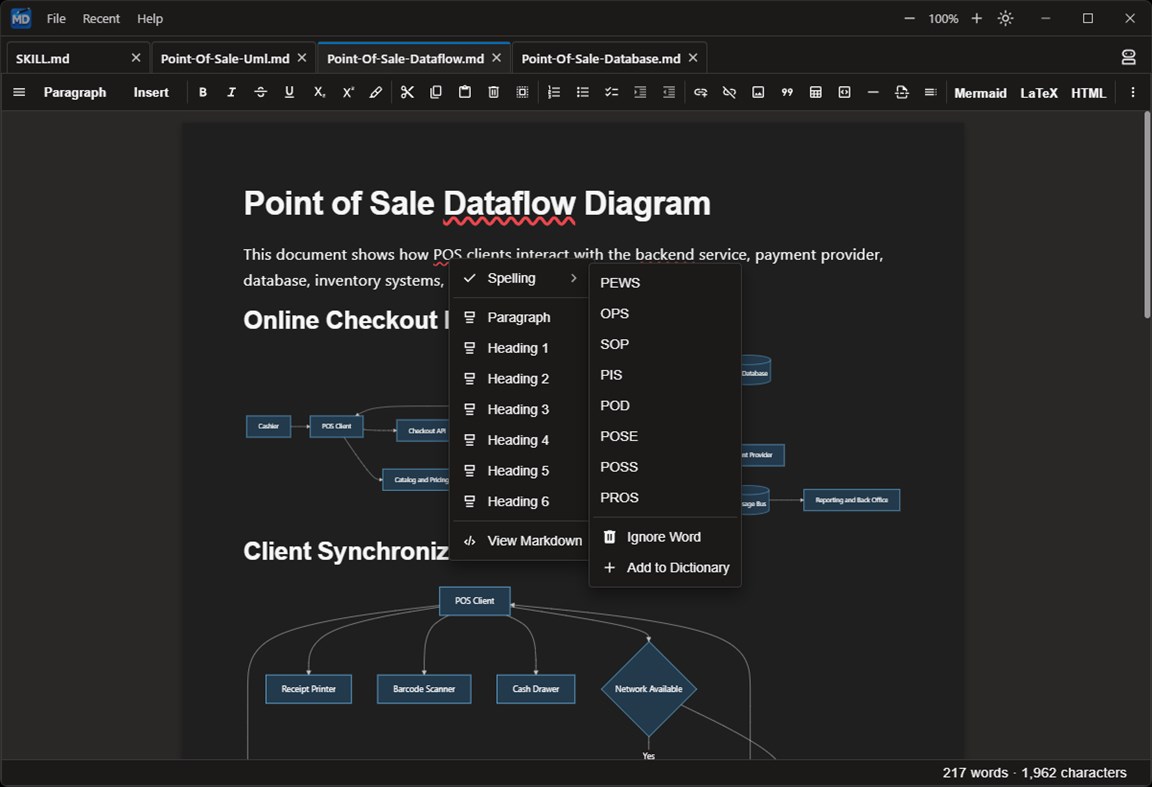
Task: Select View Markdown in context menu
Action: 519,541
